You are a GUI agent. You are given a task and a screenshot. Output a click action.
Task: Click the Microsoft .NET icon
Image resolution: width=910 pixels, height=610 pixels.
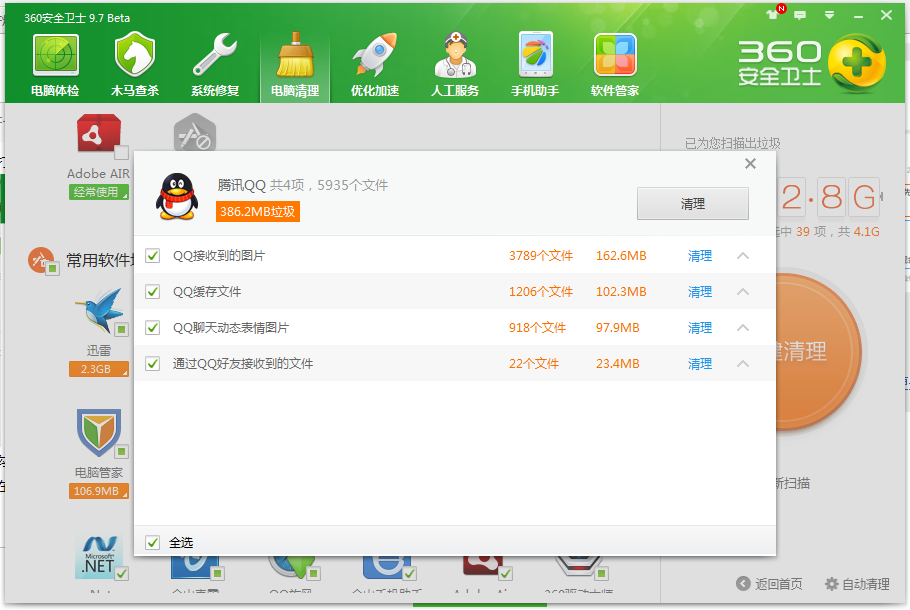[99, 557]
